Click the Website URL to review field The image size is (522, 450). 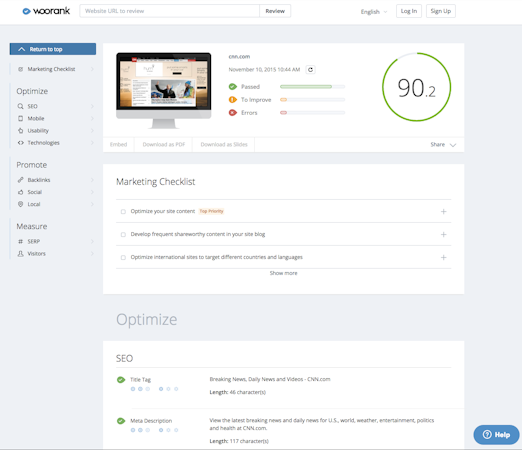169,11
